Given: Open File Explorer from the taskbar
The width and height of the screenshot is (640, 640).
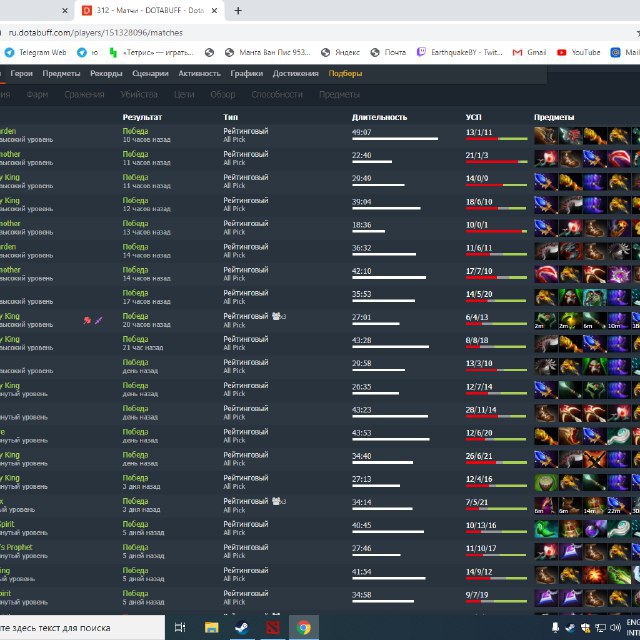Looking at the screenshot, I should tap(211, 627).
